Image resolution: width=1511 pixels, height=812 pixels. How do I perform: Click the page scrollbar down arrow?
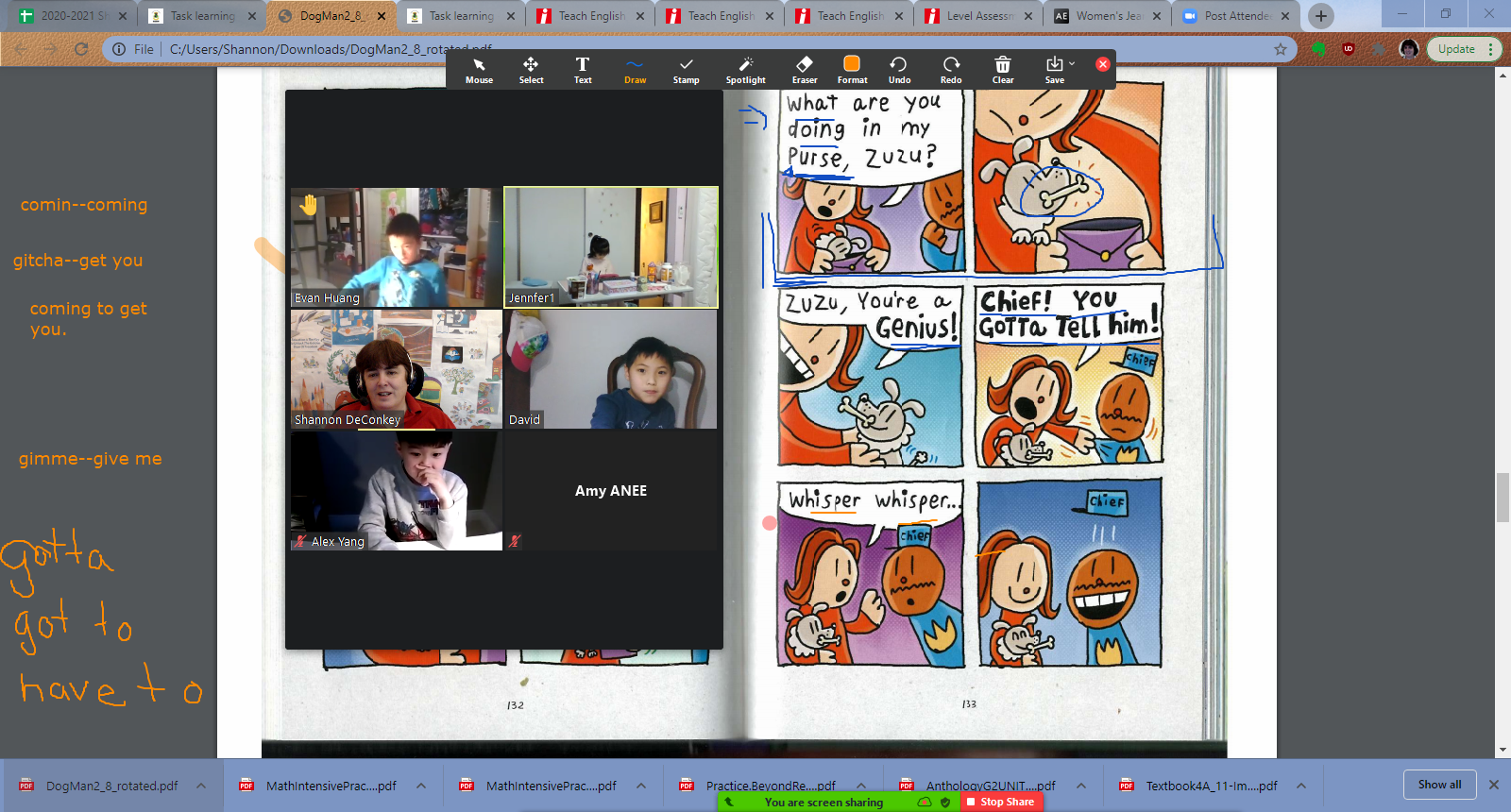tap(1503, 750)
